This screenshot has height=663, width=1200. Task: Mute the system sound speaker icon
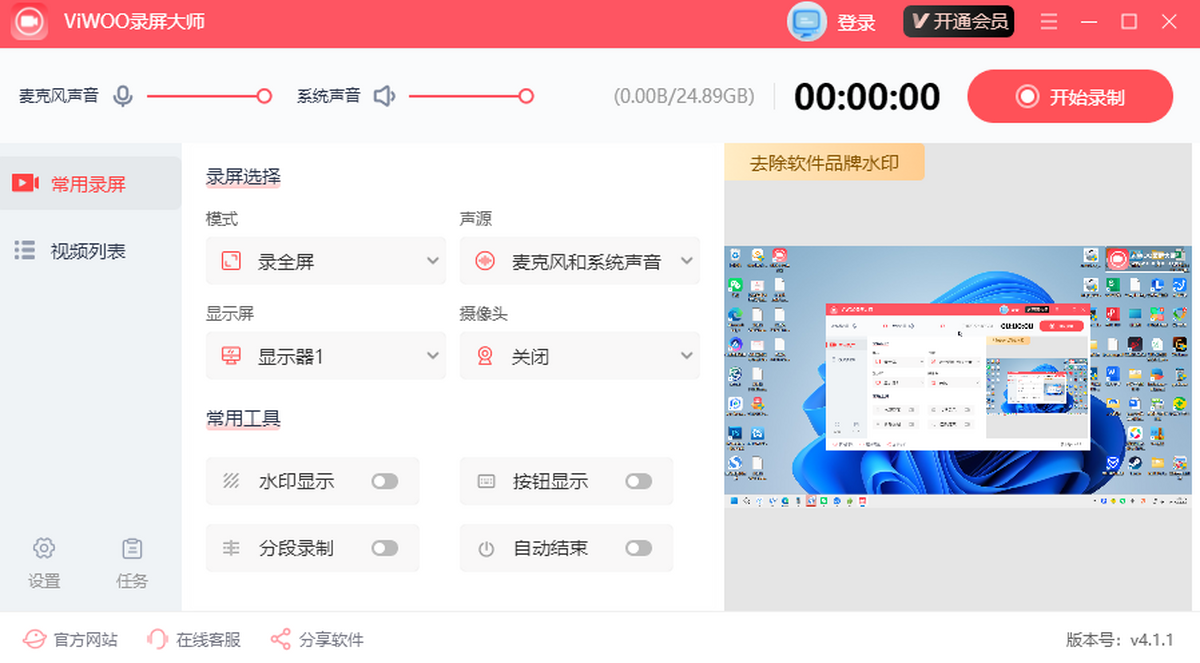click(x=384, y=96)
